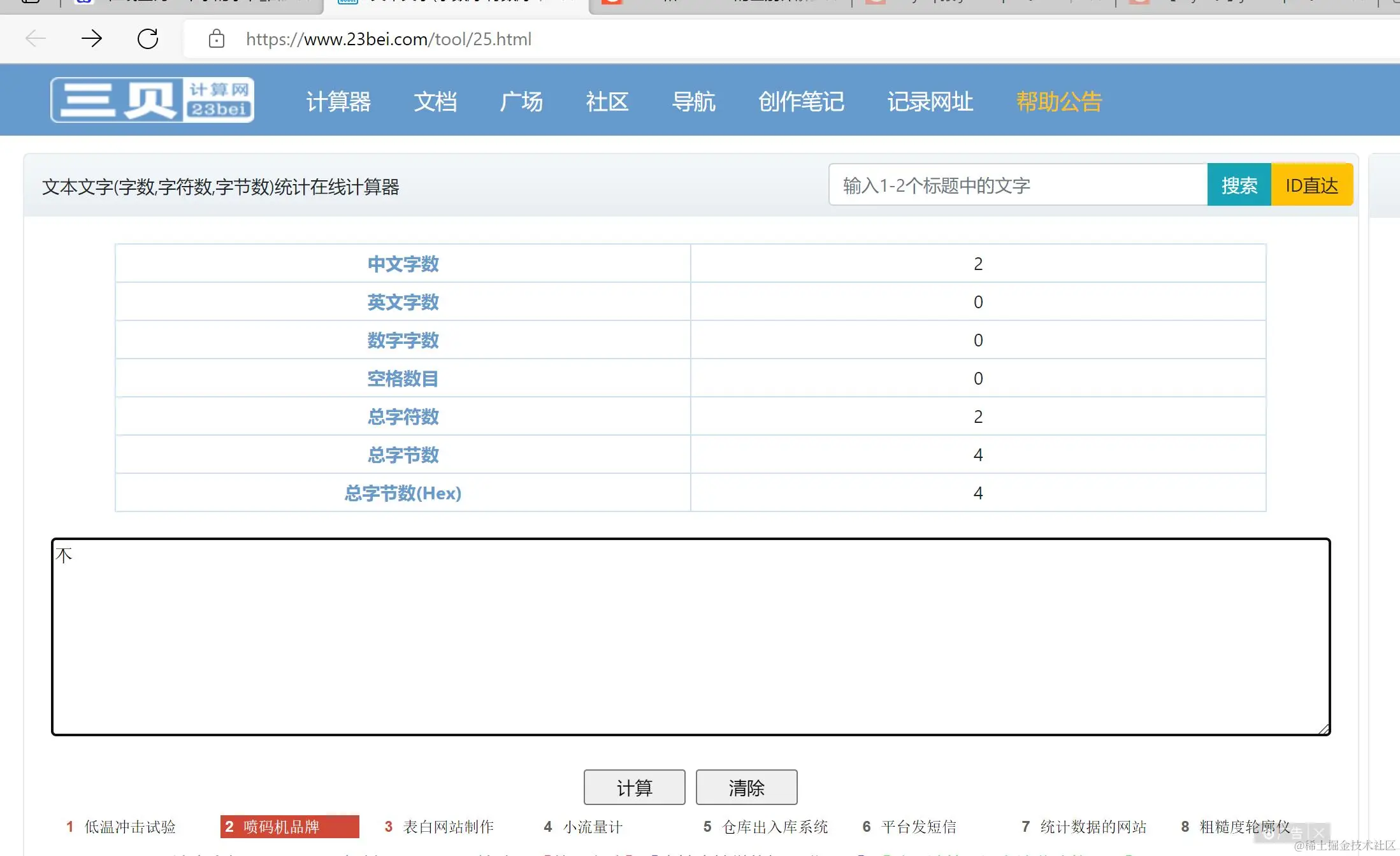Click the 三贝计算网 23bei logo

152,100
